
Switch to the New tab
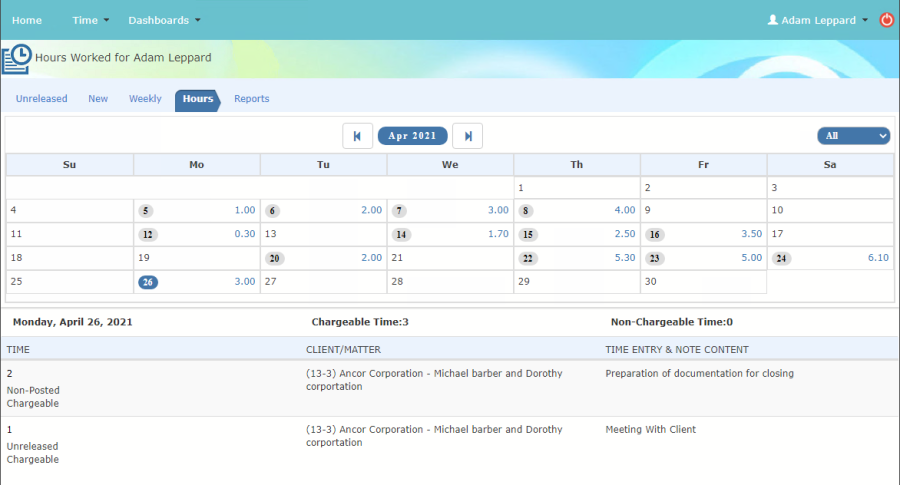[x=98, y=99]
